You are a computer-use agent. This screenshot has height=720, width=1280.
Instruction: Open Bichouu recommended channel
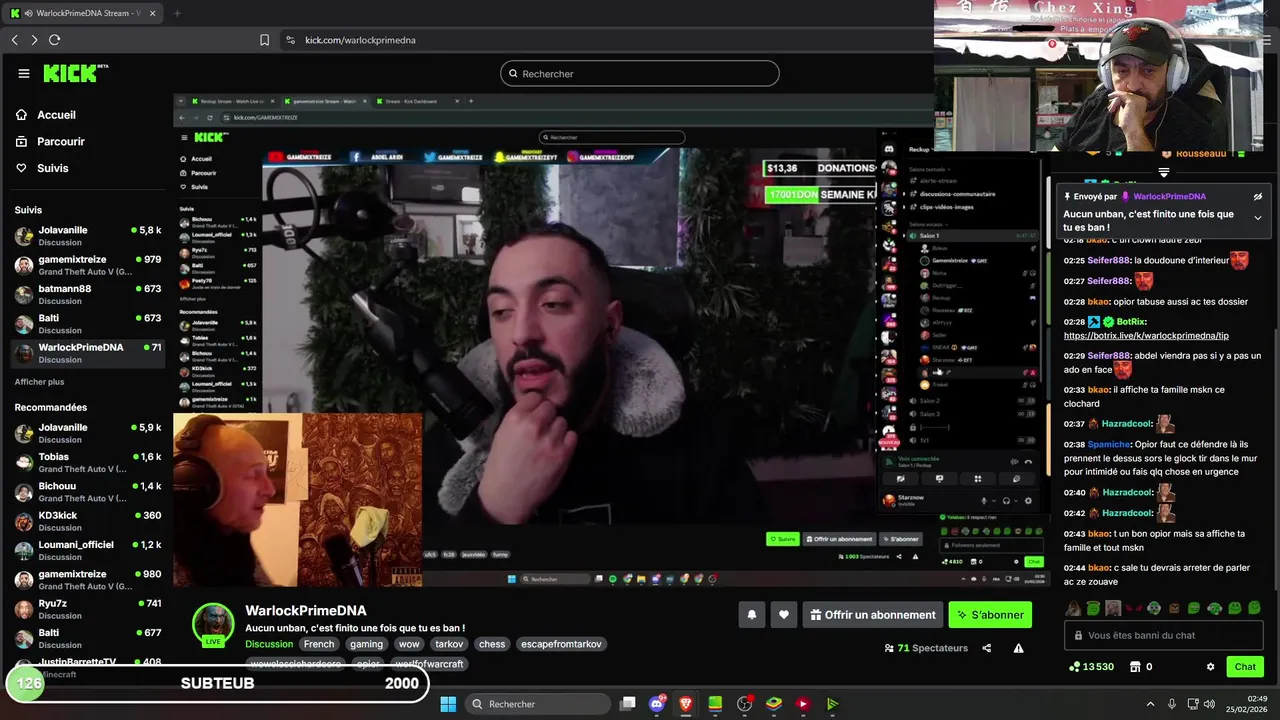tap(87, 492)
